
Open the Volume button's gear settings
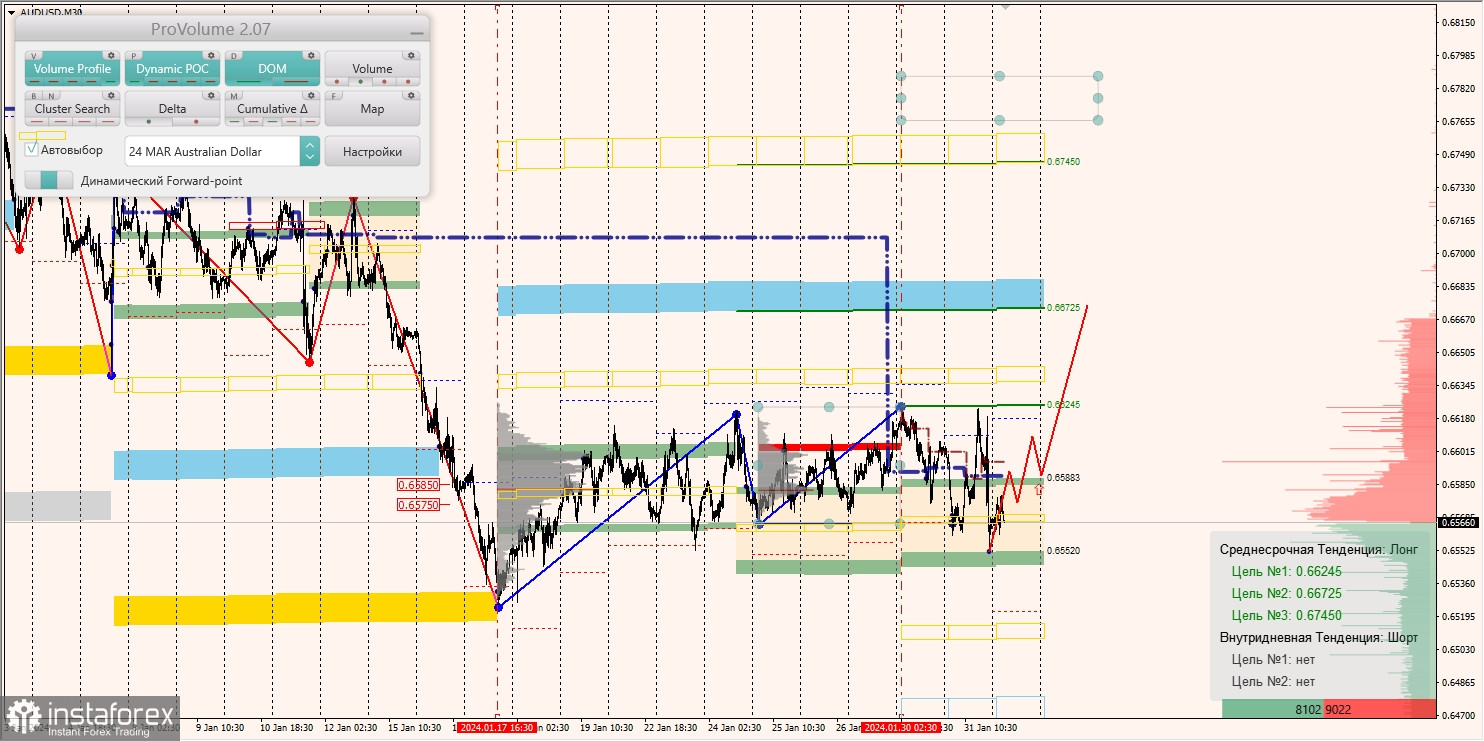tap(411, 55)
